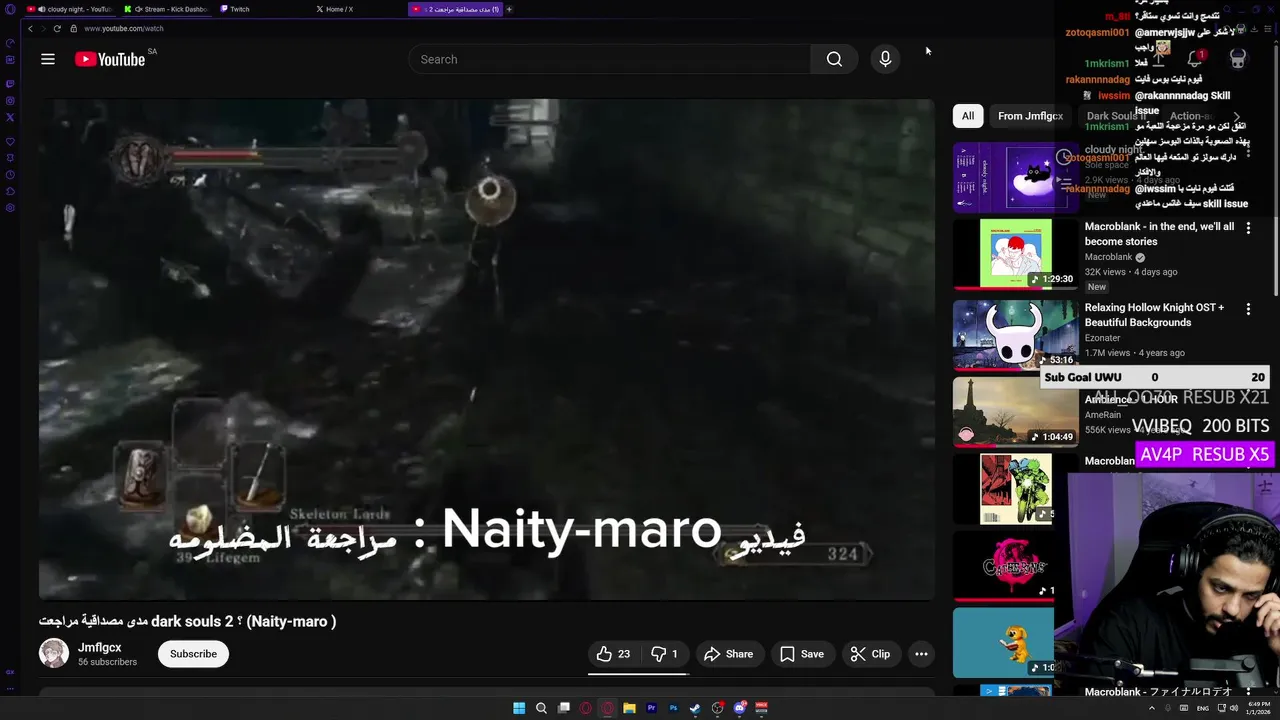Image resolution: width=1280 pixels, height=720 pixels.
Task: Play 'cloudy night.' suggested video thumbnail
Action: (1016, 177)
